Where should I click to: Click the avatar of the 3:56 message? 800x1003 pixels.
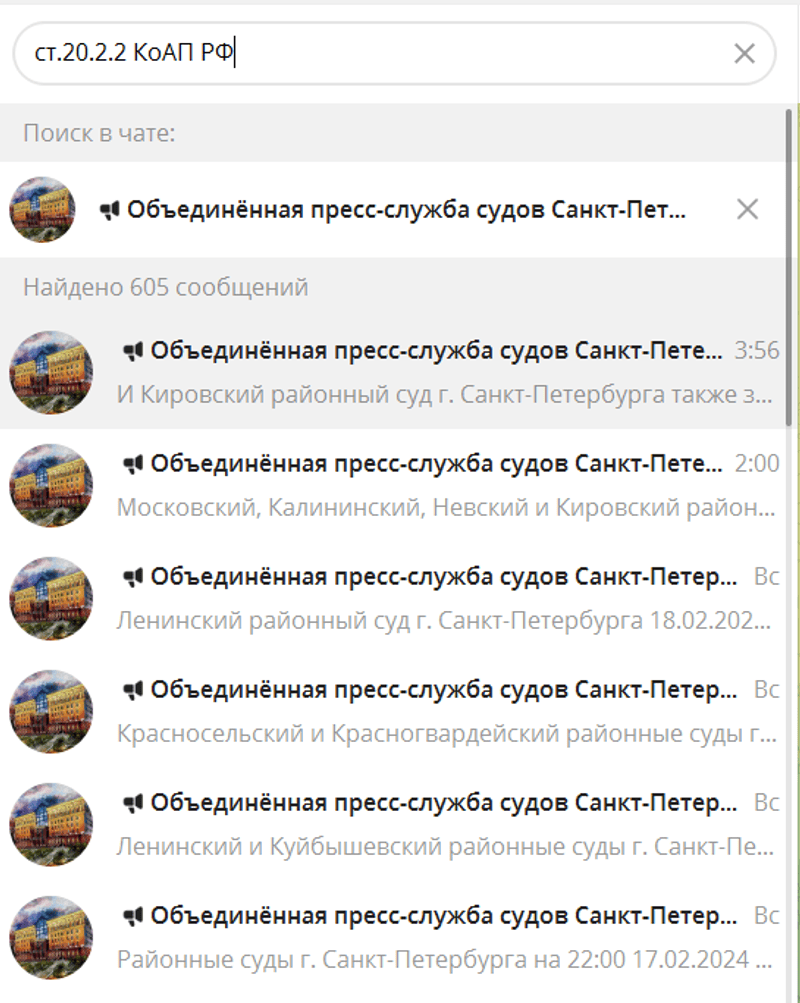click(51, 372)
